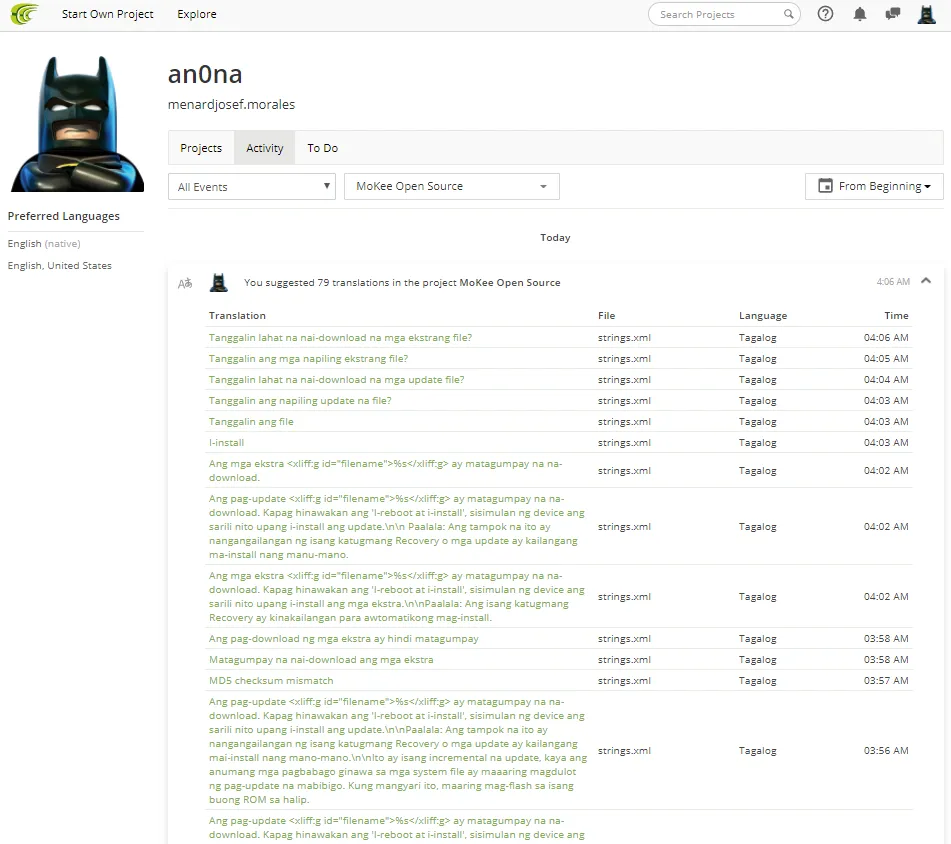Open the MoKee Open Source project dropdown
Image resolution: width=951 pixels, height=844 pixels.
[x=452, y=187]
